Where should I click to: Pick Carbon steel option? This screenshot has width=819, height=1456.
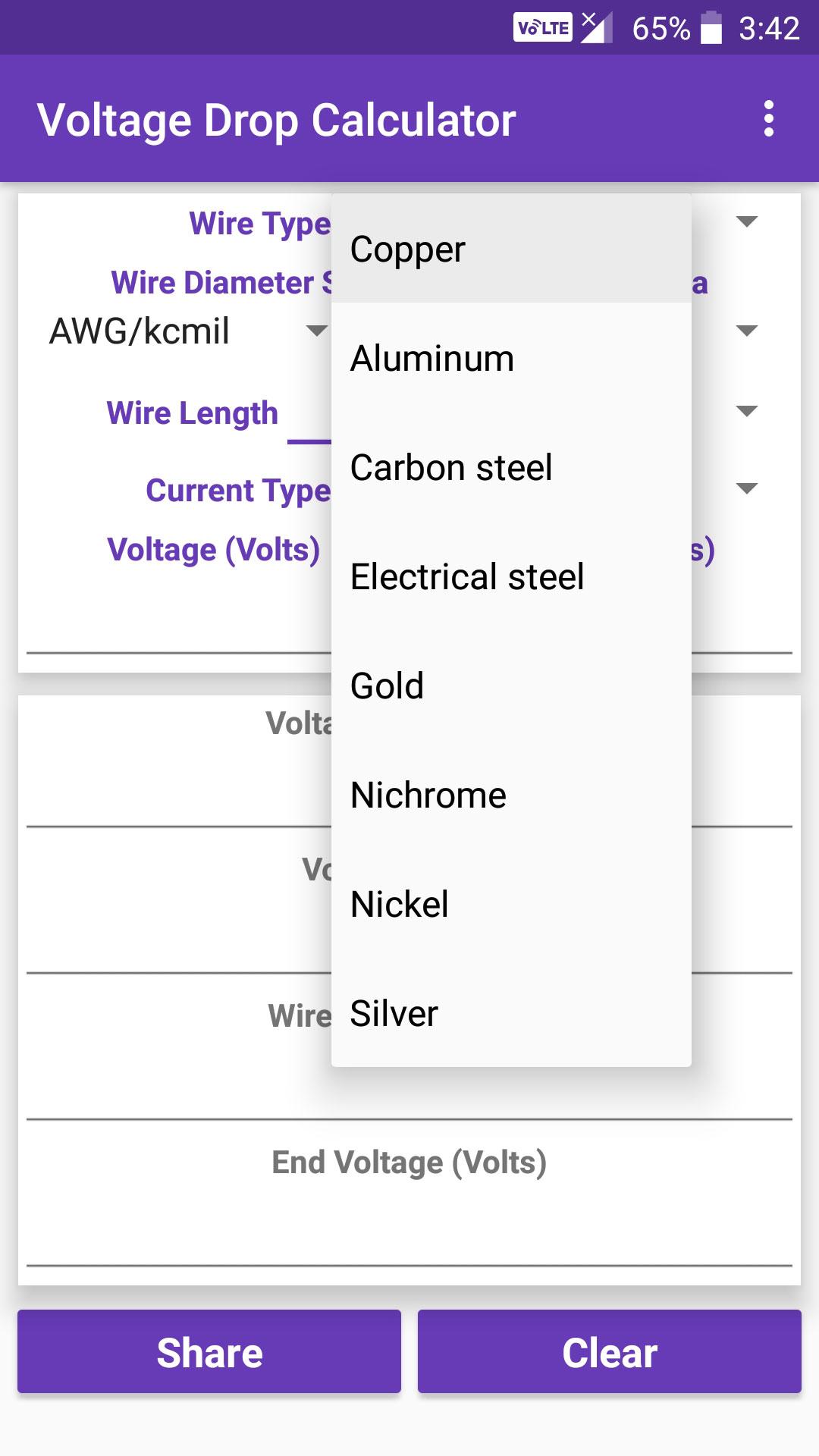pos(511,467)
